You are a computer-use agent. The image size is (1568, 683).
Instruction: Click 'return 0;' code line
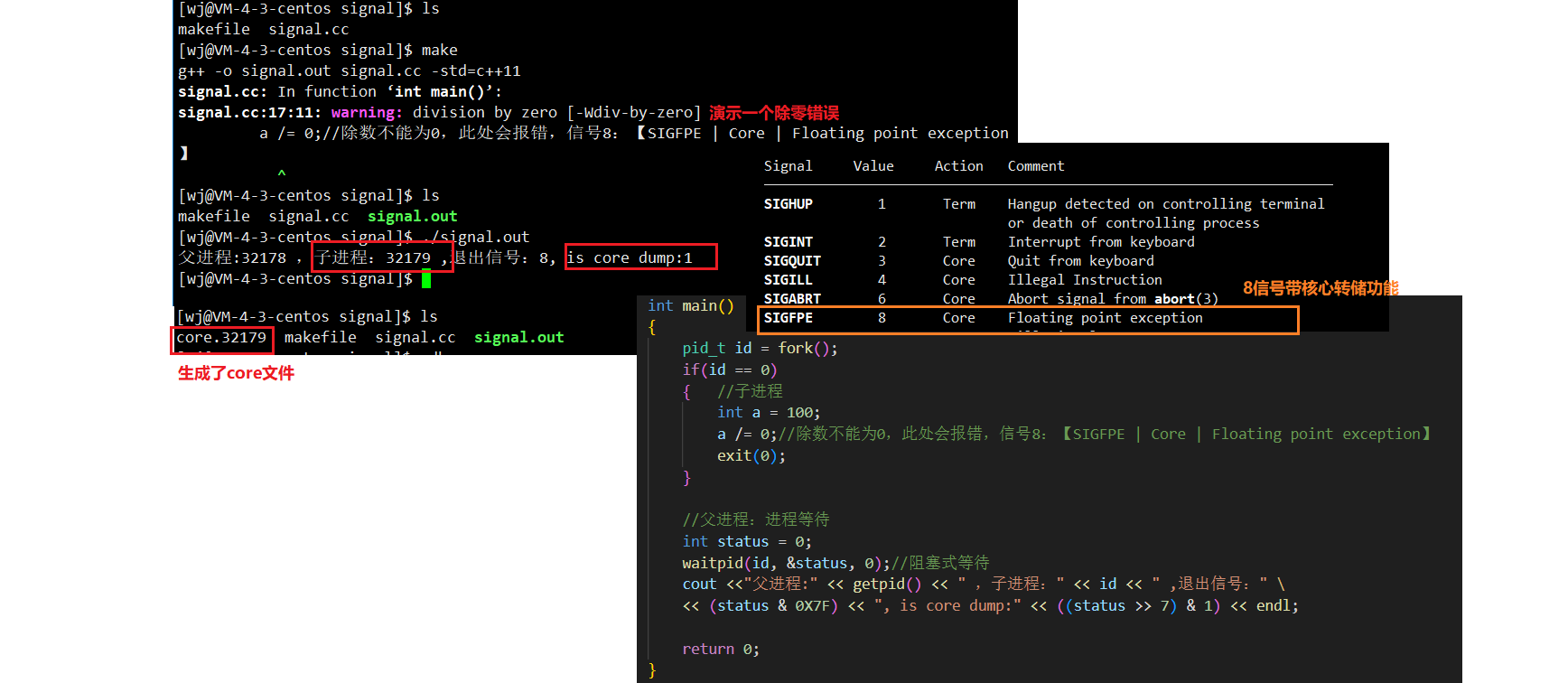point(721,650)
